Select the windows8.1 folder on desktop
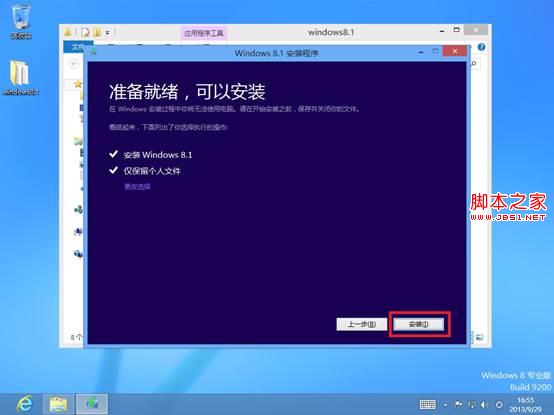554x415 pixels. (x=20, y=78)
